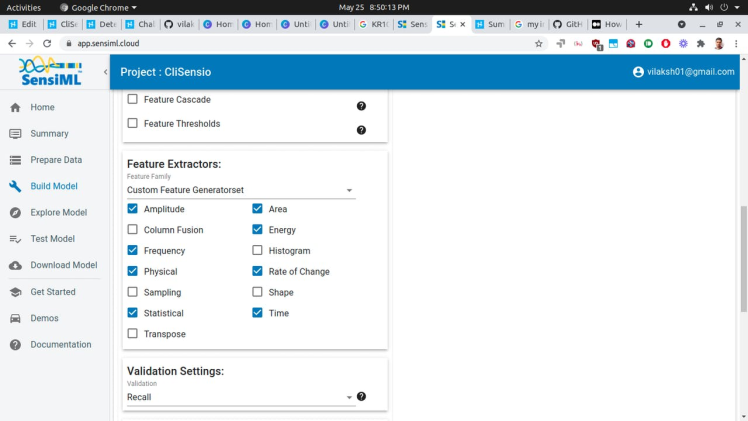Open the Activities overview

[23, 7]
